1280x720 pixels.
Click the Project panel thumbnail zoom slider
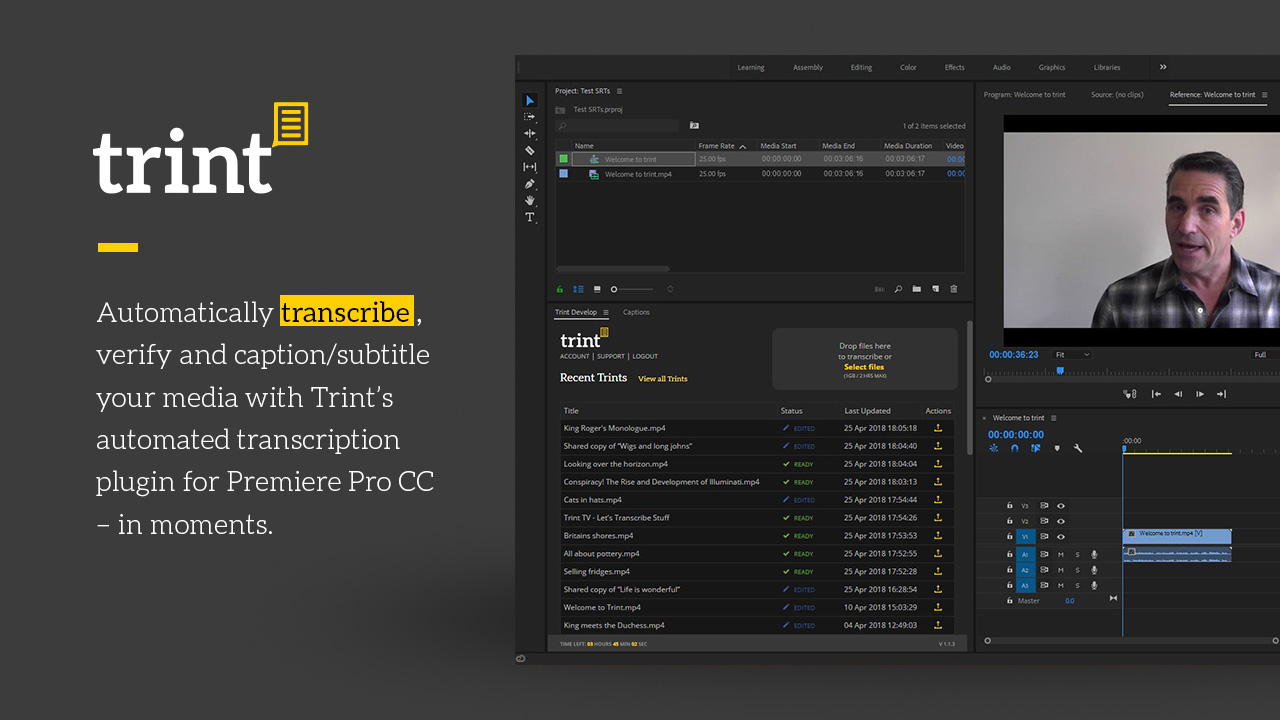(x=614, y=289)
